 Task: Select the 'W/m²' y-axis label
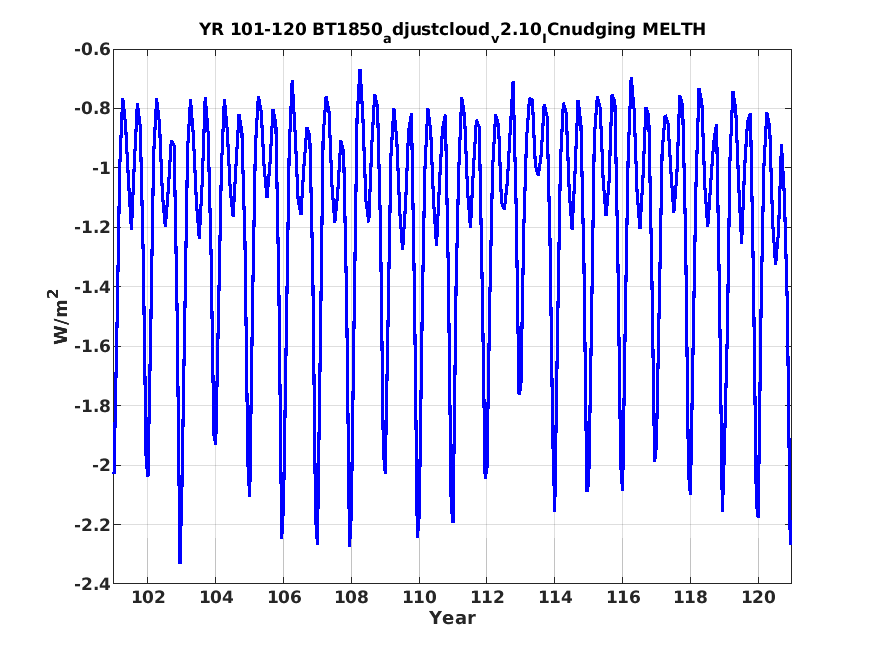(x=59, y=316)
